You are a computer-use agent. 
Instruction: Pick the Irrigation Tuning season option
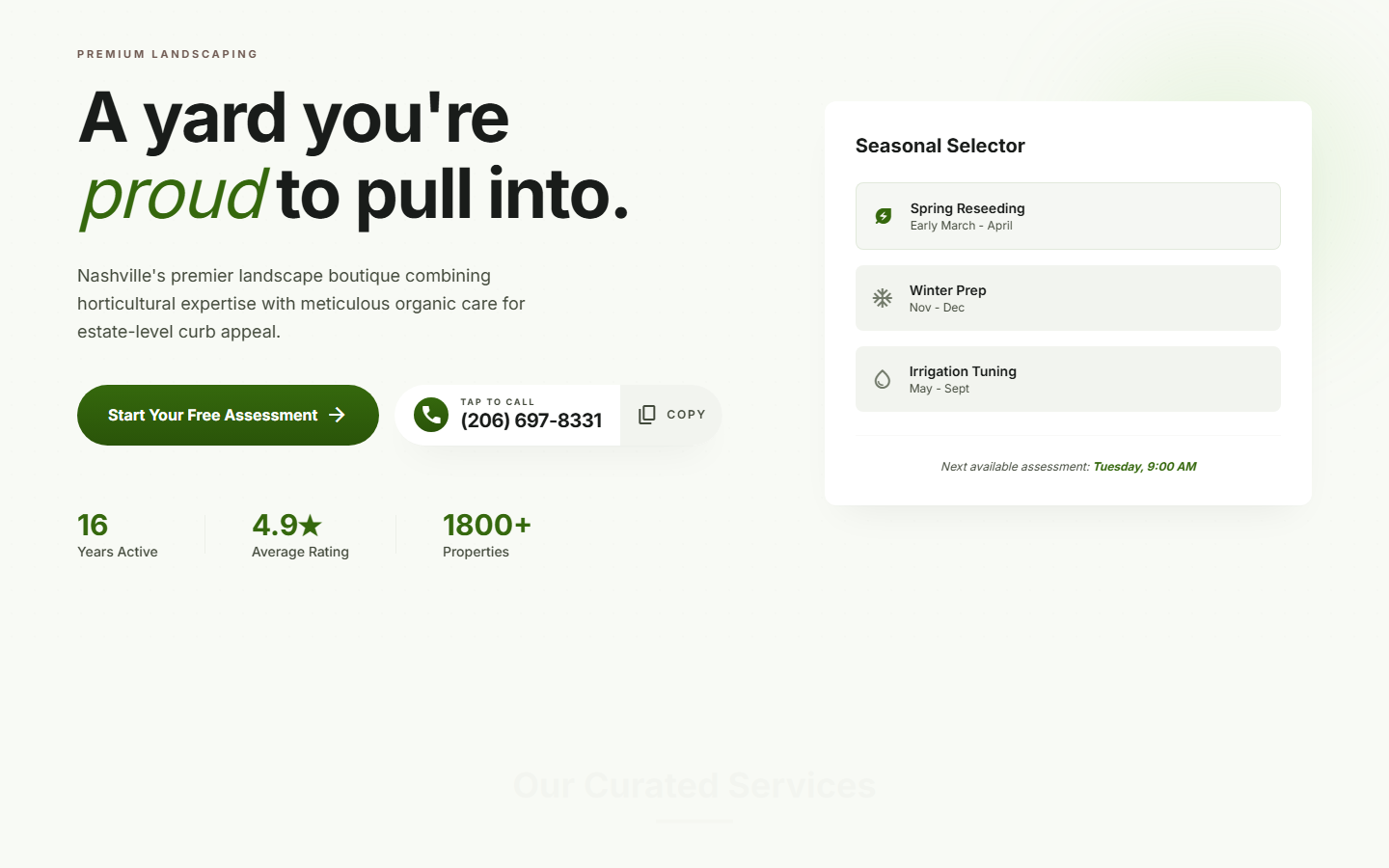[1068, 379]
